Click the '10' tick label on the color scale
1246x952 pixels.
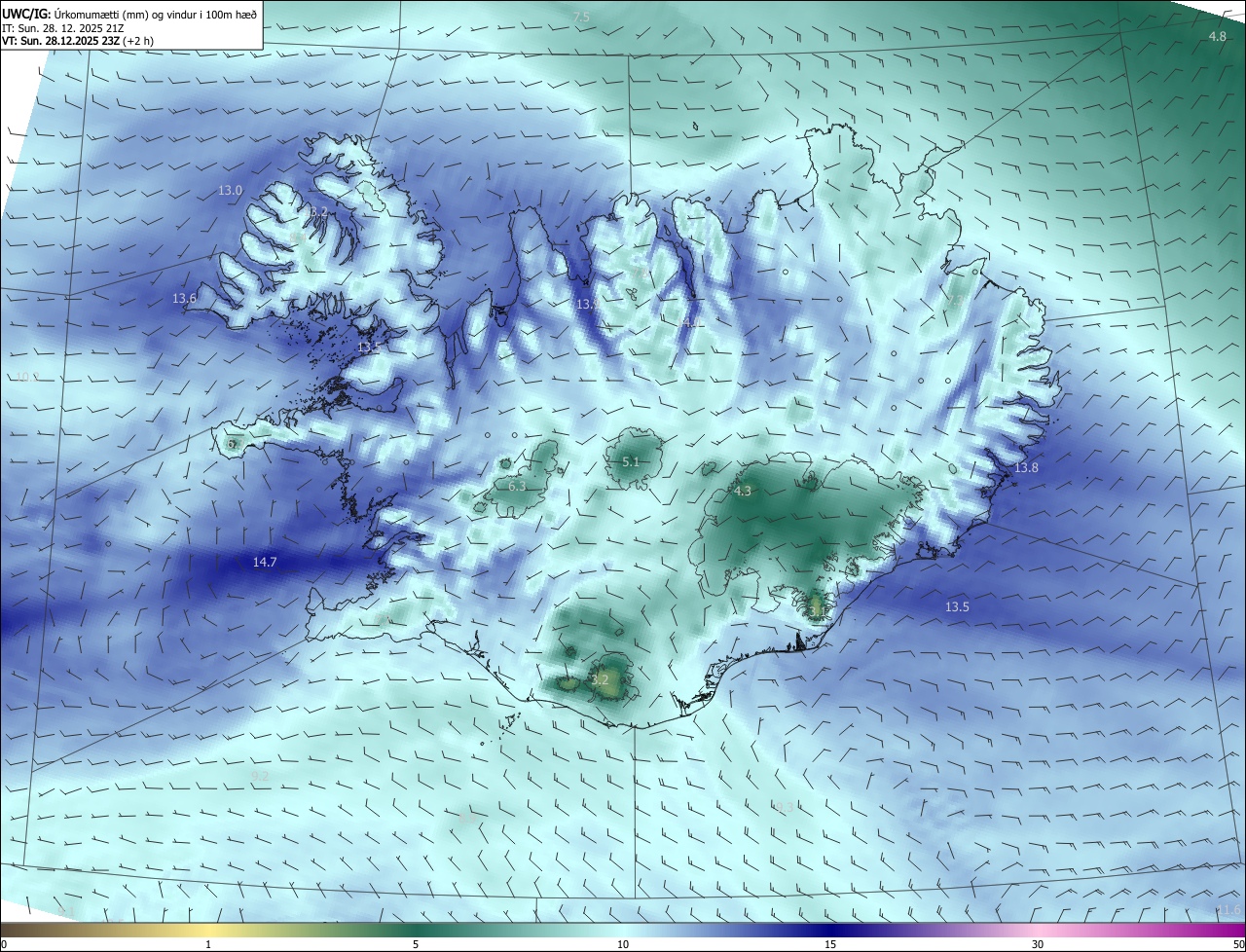(623, 944)
